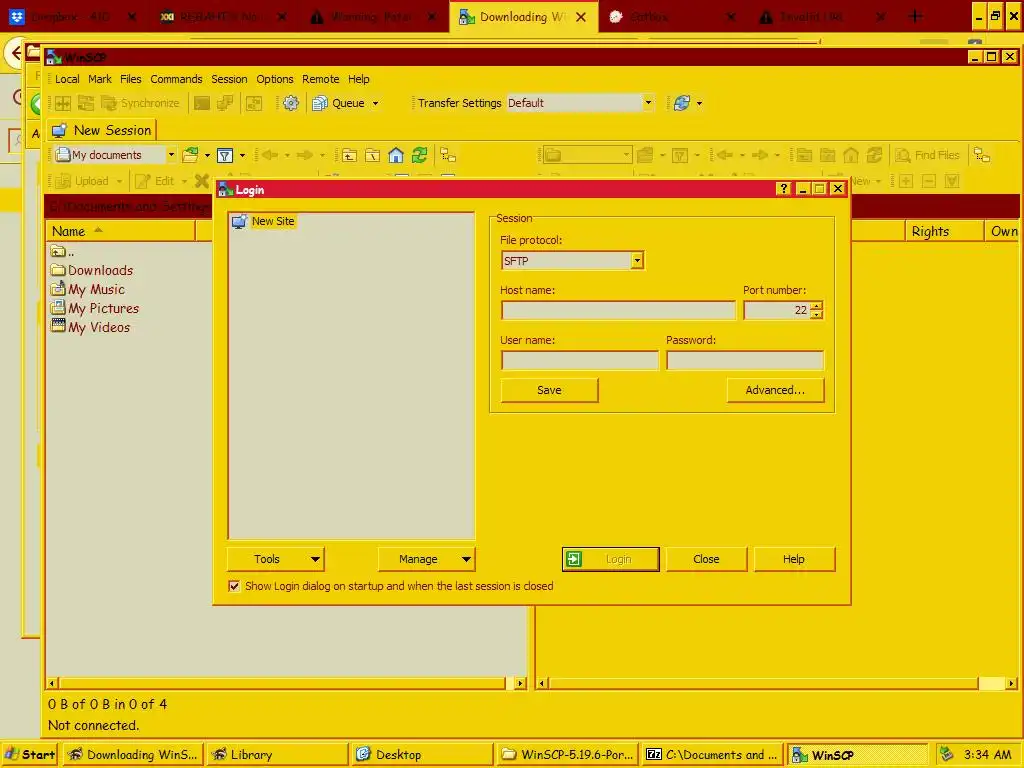Open the Options menu
The height and width of the screenshot is (768, 1024).
coord(275,79)
